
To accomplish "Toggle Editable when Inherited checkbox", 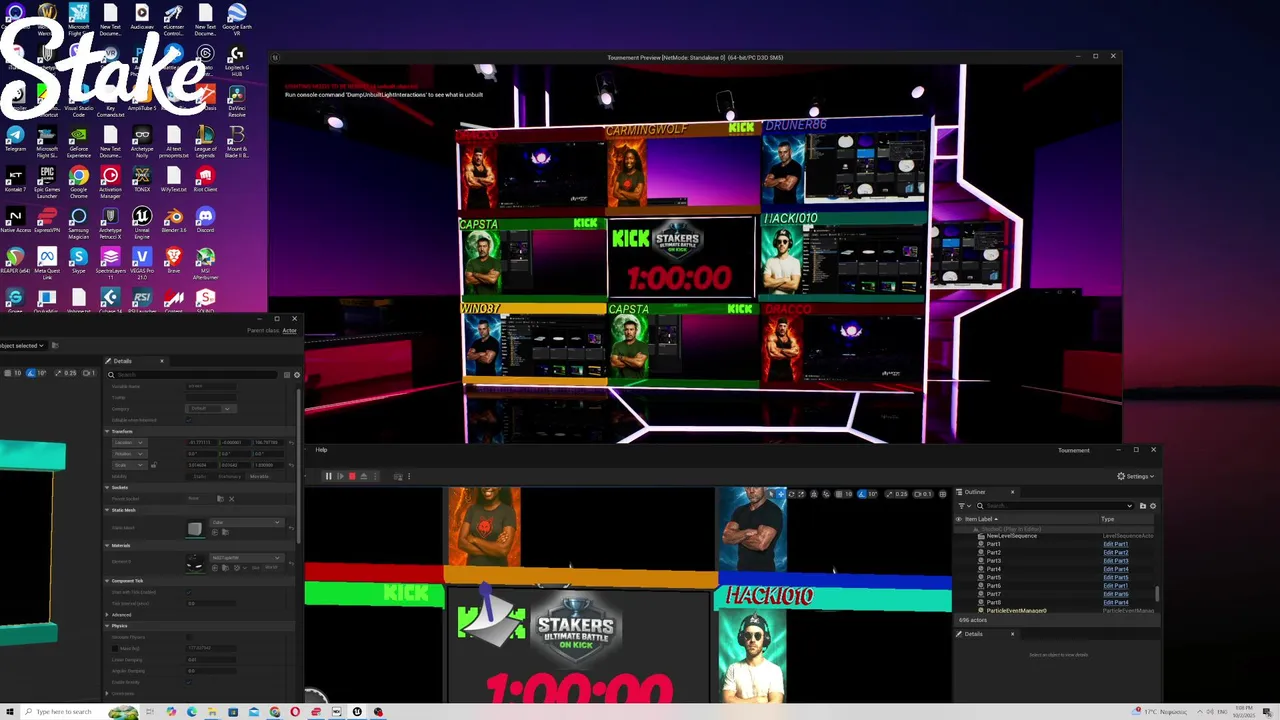I will tap(188, 420).
